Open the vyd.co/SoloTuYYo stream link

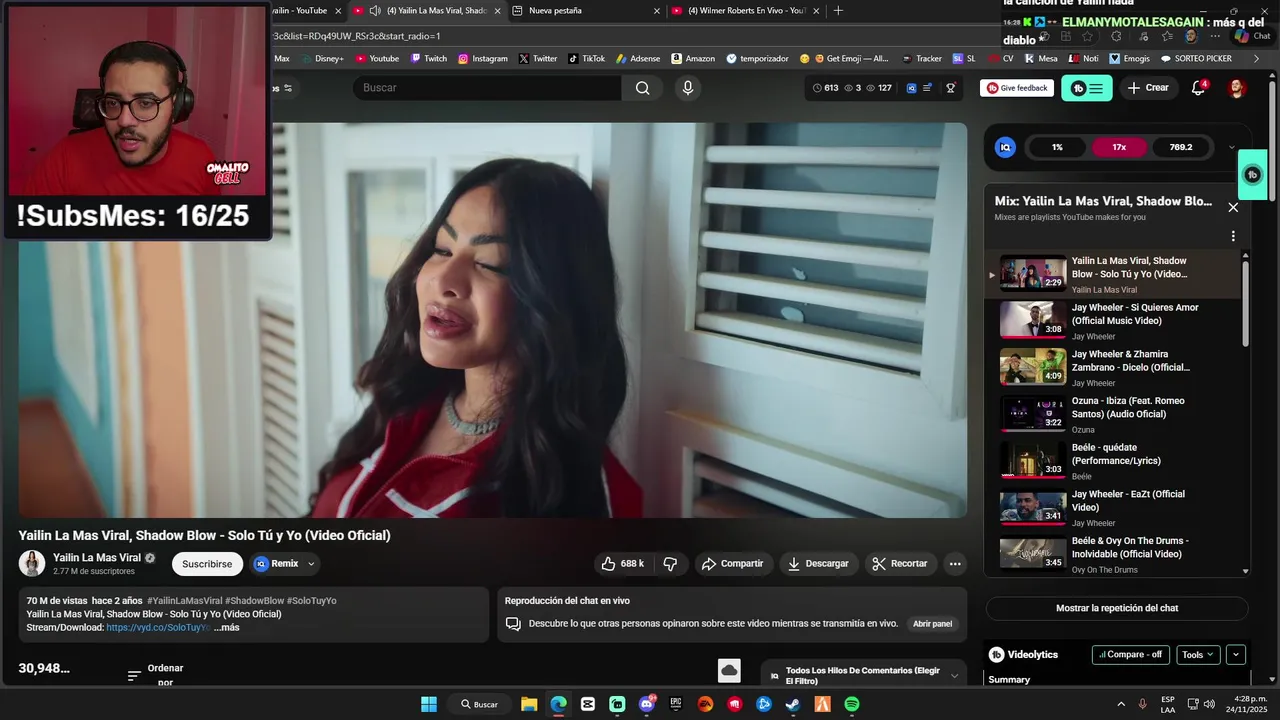point(158,628)
